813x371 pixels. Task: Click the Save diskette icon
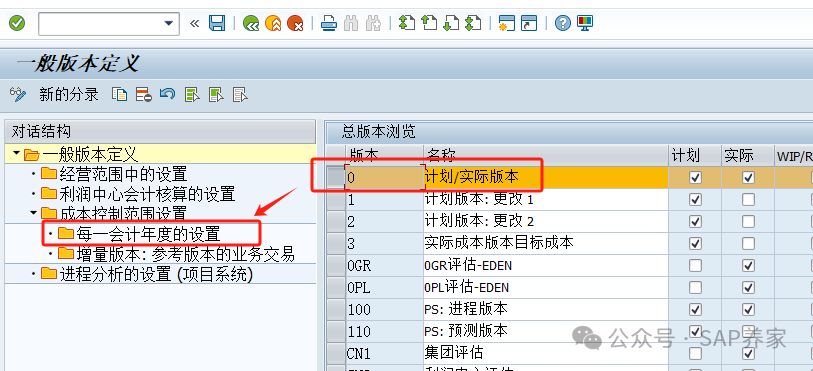tap(217, 23)
